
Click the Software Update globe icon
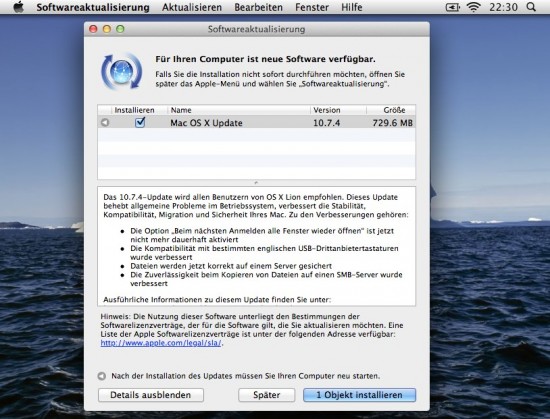122,72
